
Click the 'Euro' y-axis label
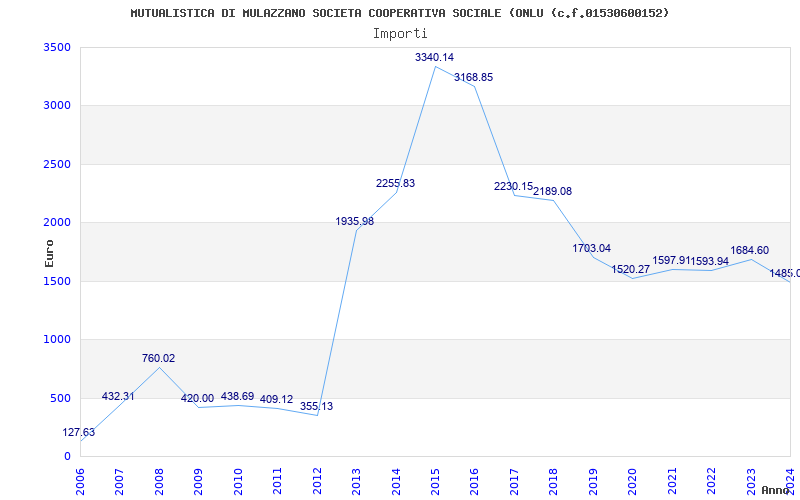click(49, 253)
